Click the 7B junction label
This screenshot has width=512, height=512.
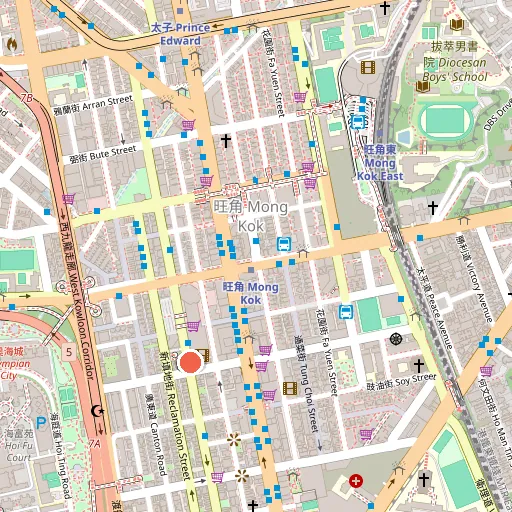point(27,98)
